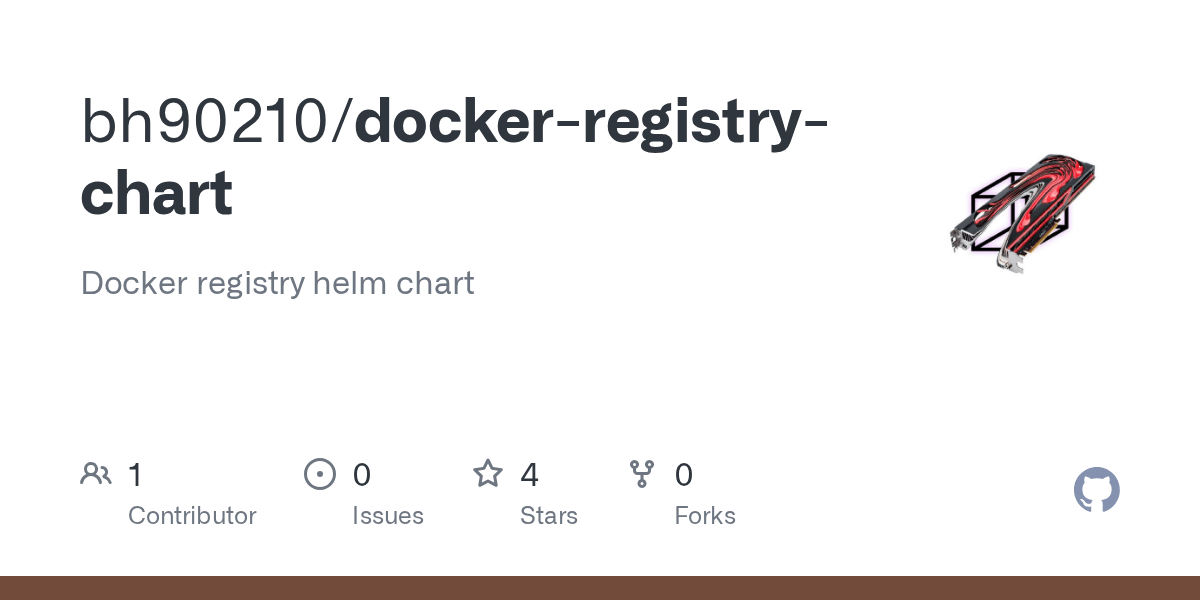Open the GitHub octocat logo
The width and height of the screenshot is (1200, 600).
[1097, 490]
